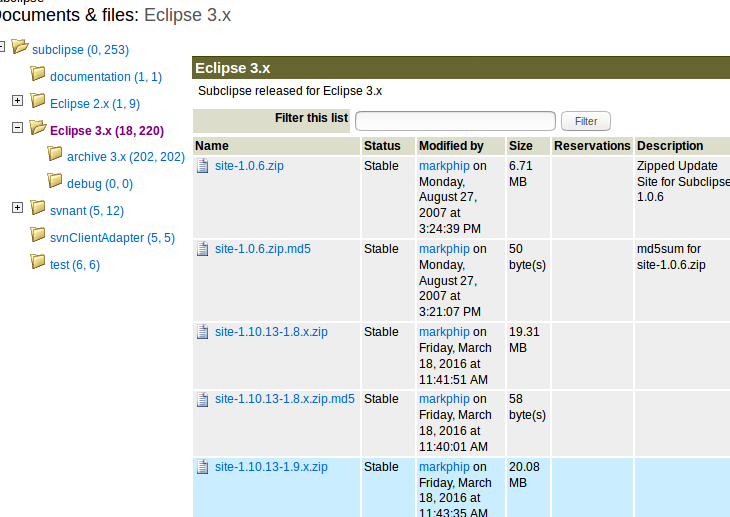Expand the svnant tree node
730x517 pixels.
[x=17, y=208]
